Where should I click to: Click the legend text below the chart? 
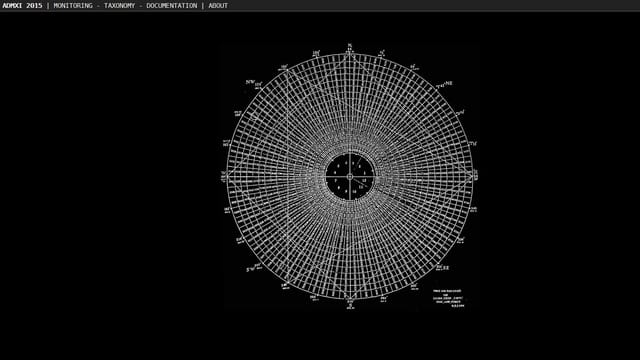pos(449,298)
